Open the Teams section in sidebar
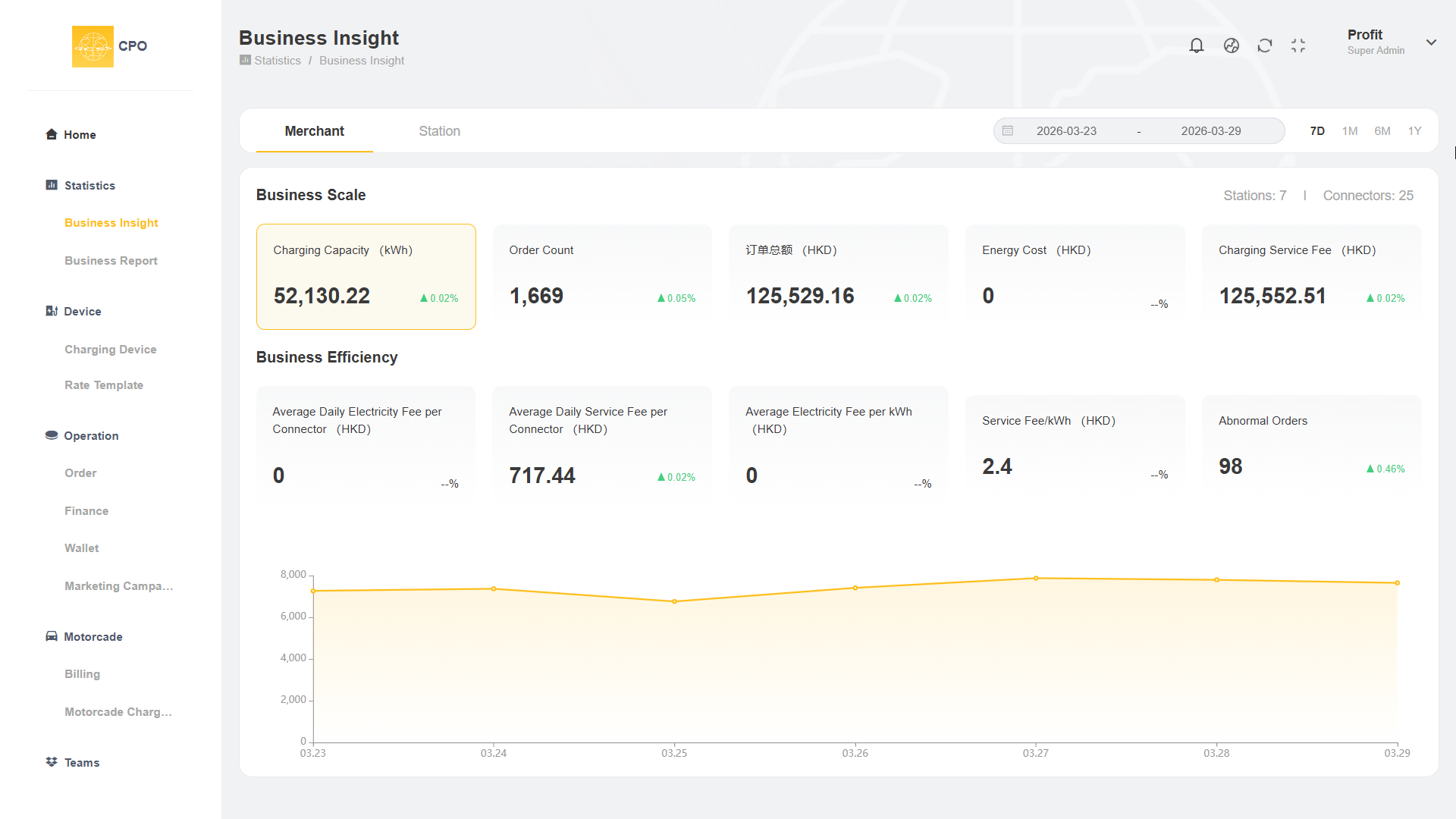Image resolution: width=1456 pixels, height=819 pixels. coord(81,762)
